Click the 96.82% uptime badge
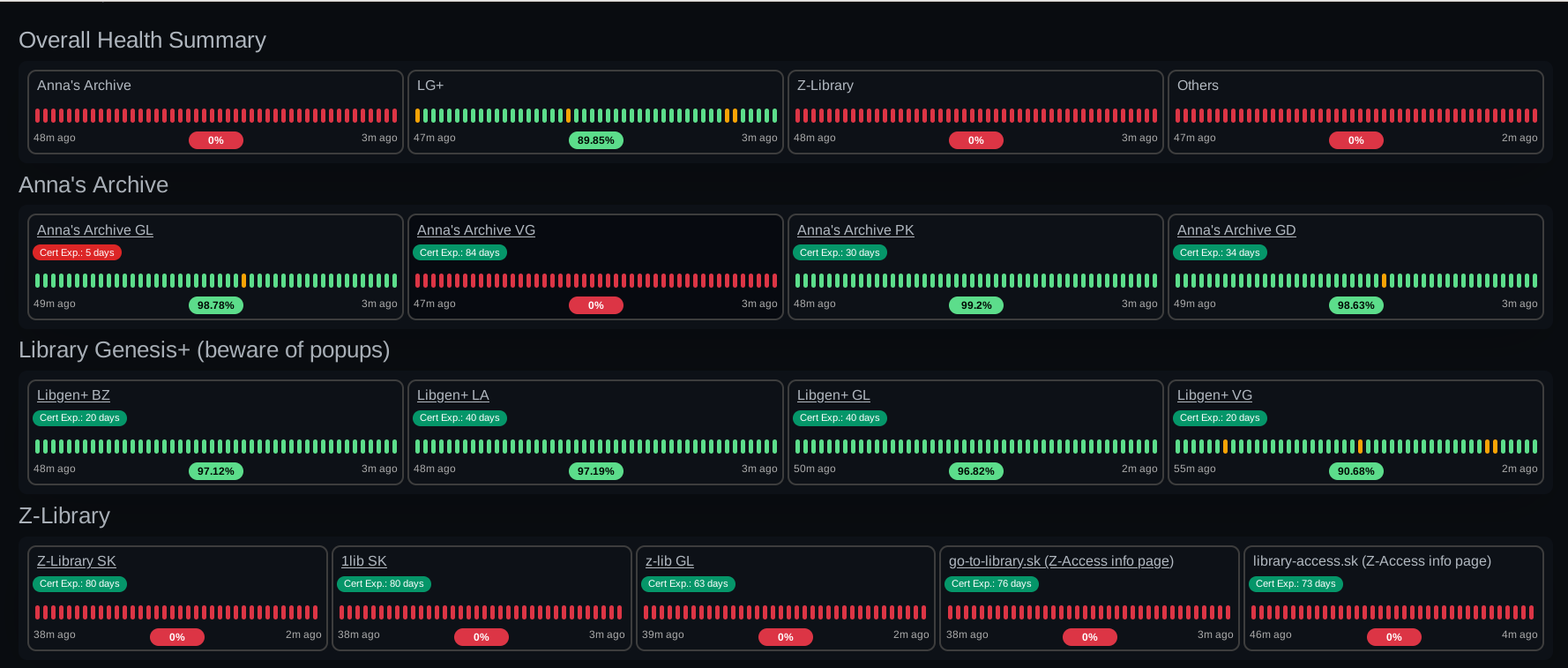The width and height of the screenshot is (1568, 668). [x=976, y=471]
